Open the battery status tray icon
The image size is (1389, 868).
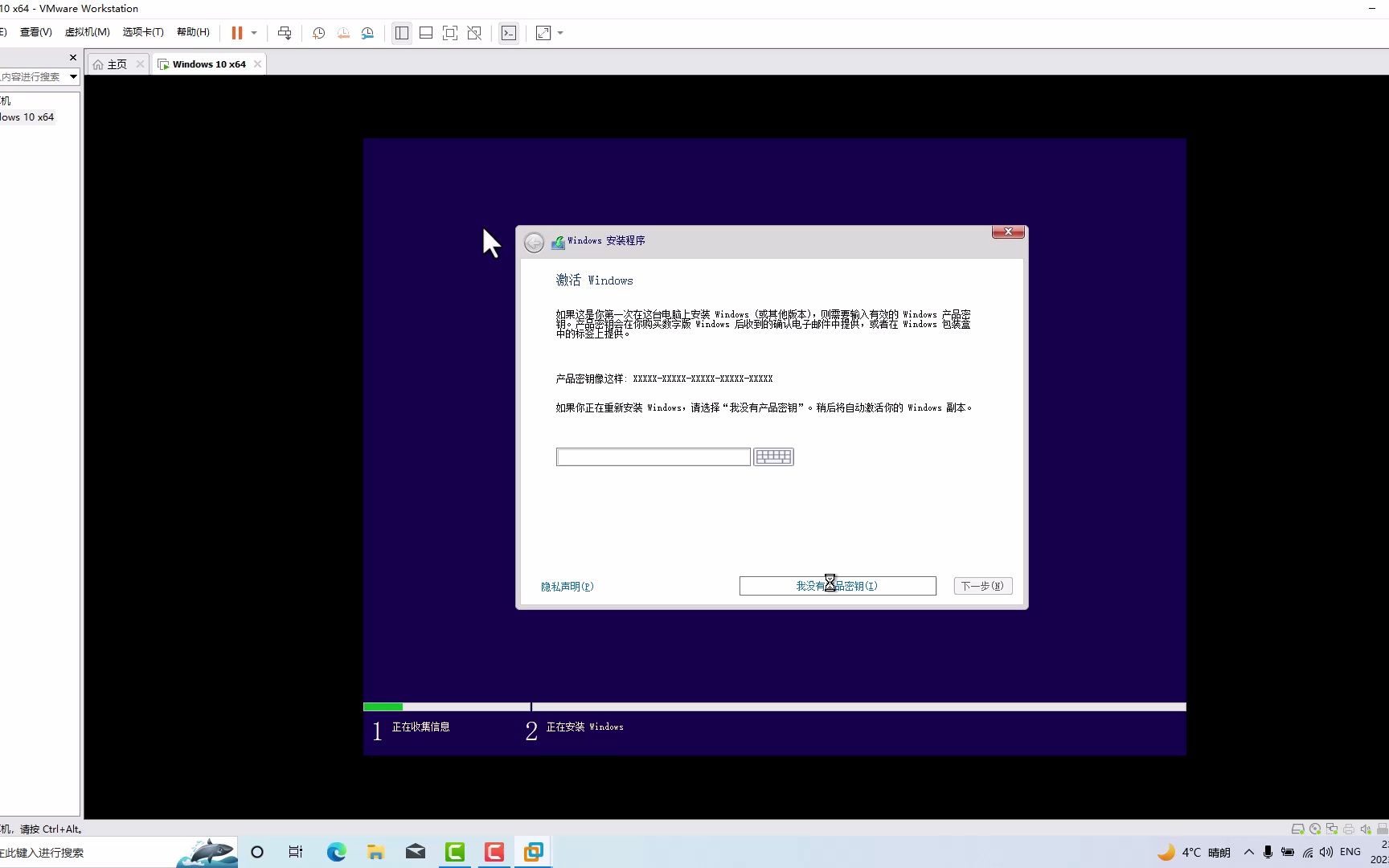click(x=1288, y=852)
